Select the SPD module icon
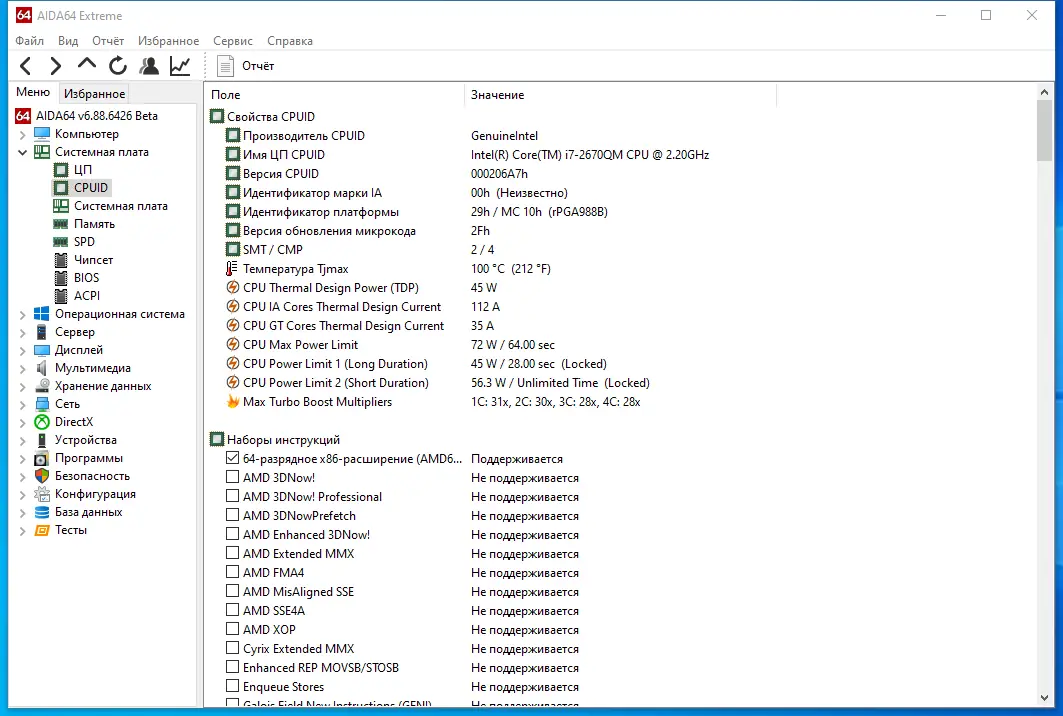The width and height of the screenshot is (1063, 716). (61, 241)
